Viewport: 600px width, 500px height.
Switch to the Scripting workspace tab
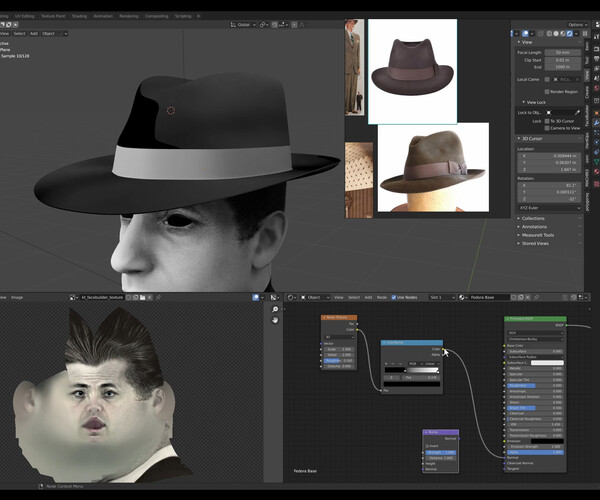tap(183, 16)
